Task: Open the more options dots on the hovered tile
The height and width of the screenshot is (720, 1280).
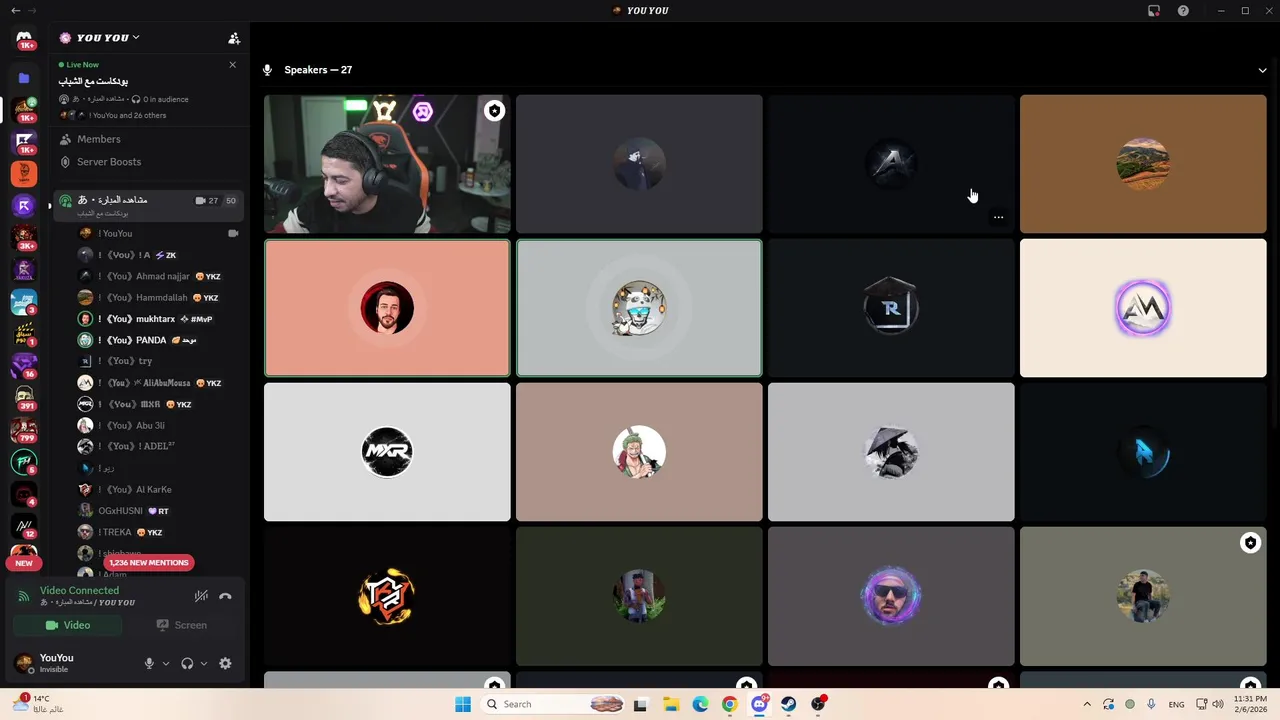Action: (998, 217)
